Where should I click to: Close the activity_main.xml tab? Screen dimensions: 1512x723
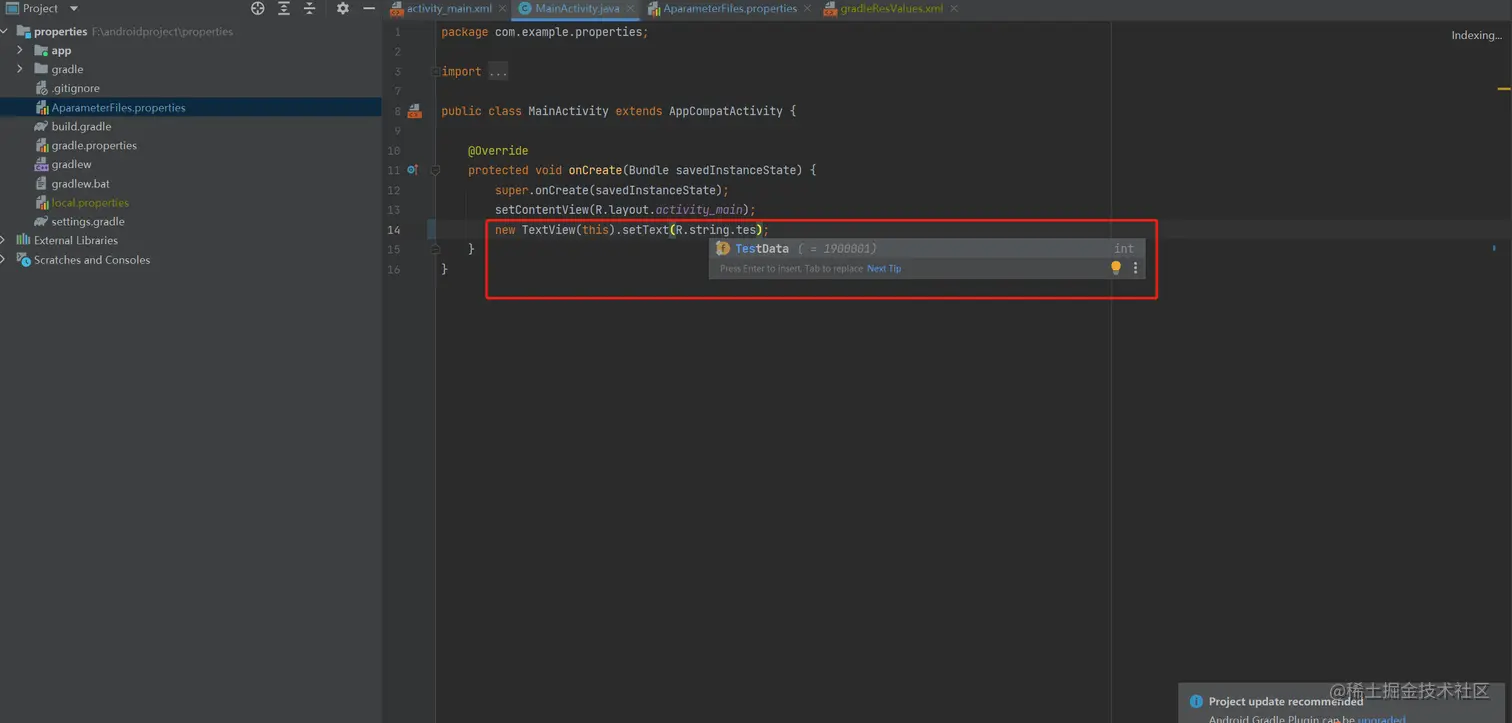coord(502,9)
